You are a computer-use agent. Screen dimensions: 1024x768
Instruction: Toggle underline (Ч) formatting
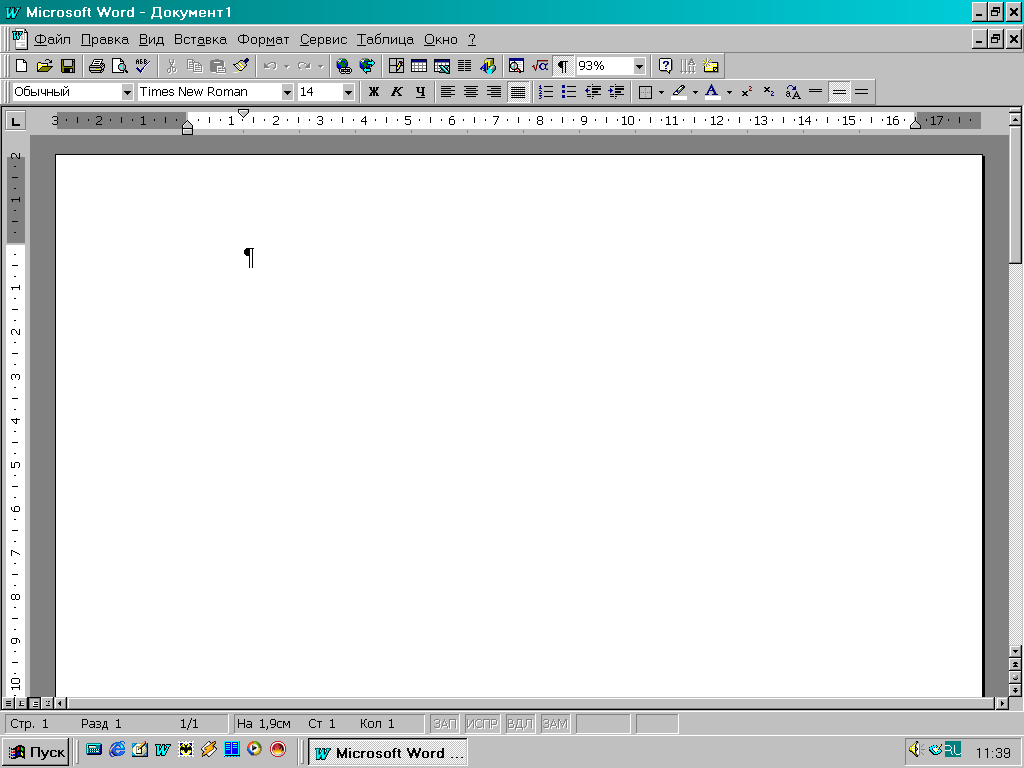tap(420, 92)
